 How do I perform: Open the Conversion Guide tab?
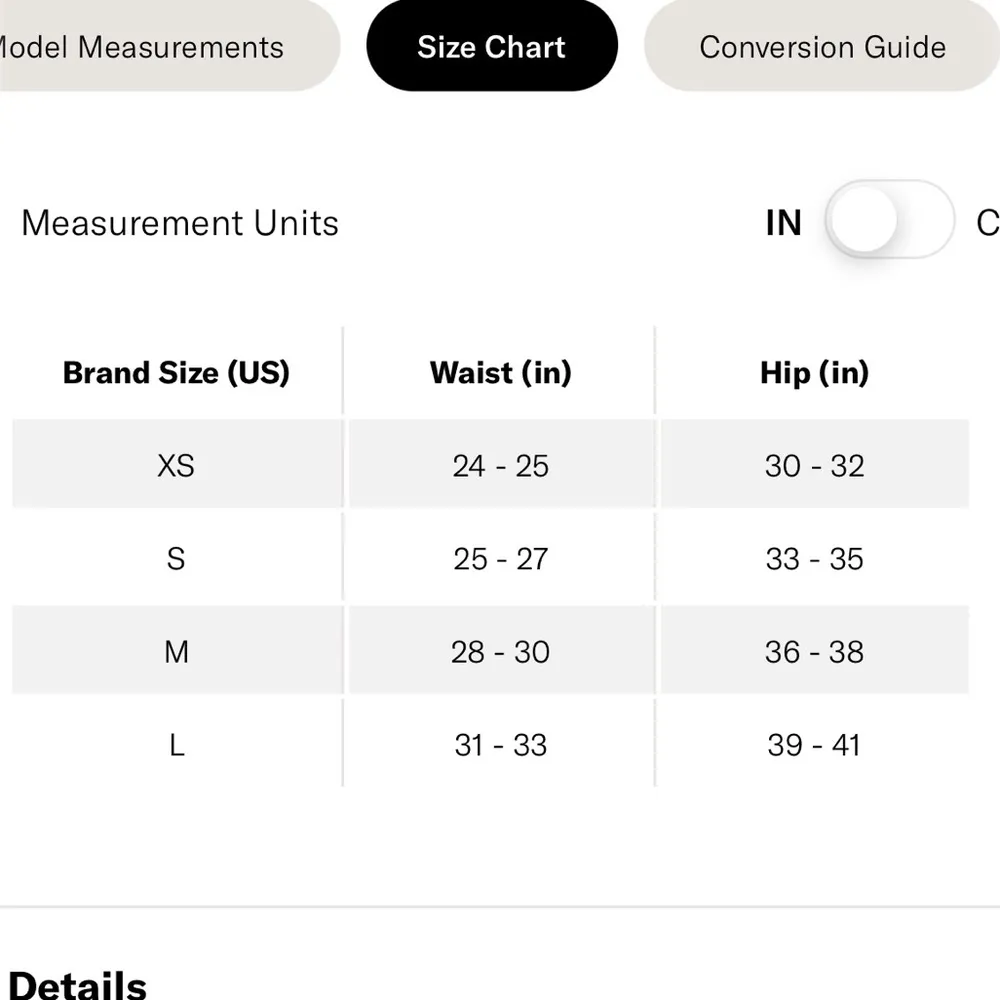click(822, 47)
